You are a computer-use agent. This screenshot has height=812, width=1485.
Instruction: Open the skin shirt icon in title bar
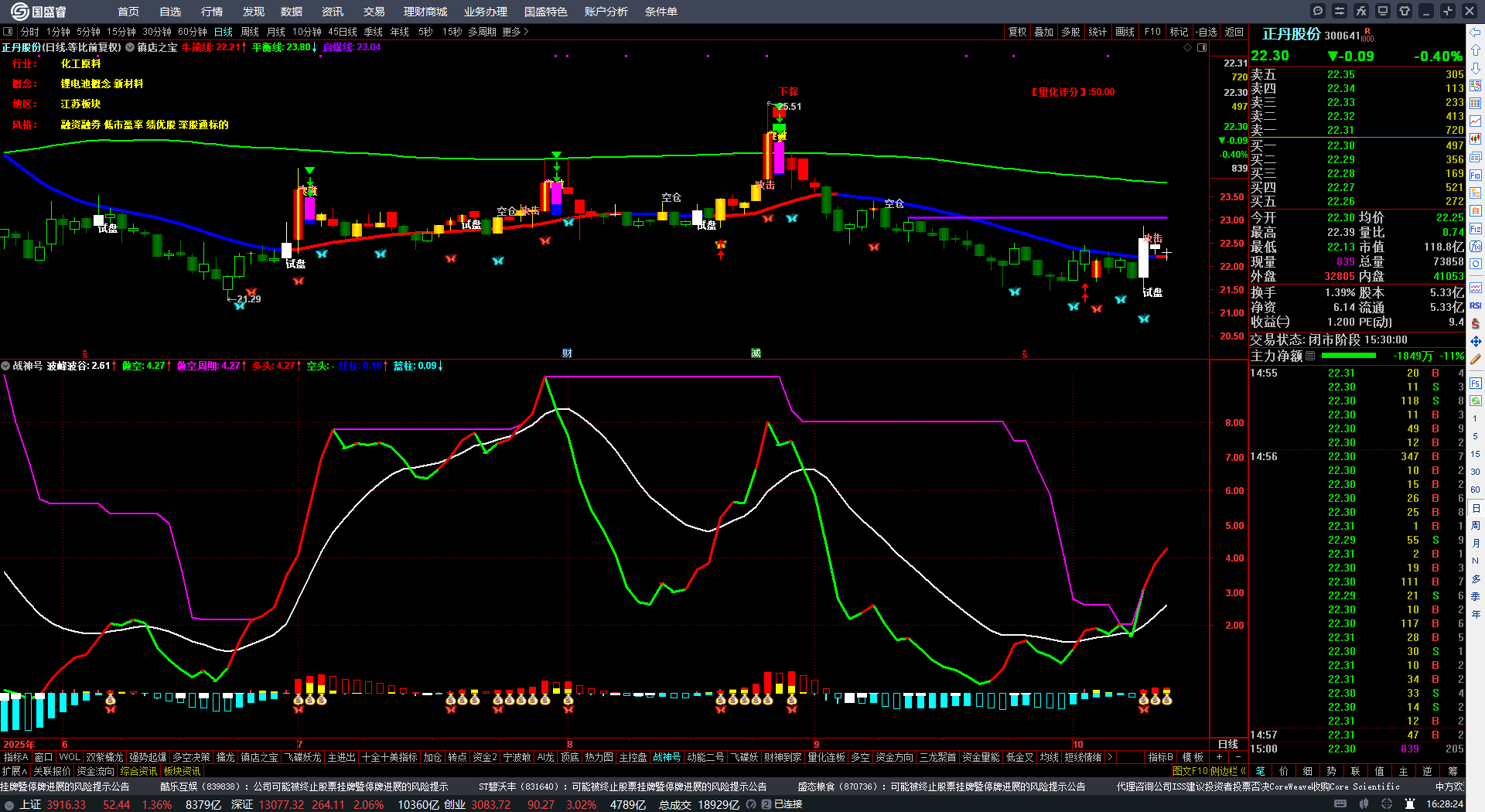click(1405, 11)
